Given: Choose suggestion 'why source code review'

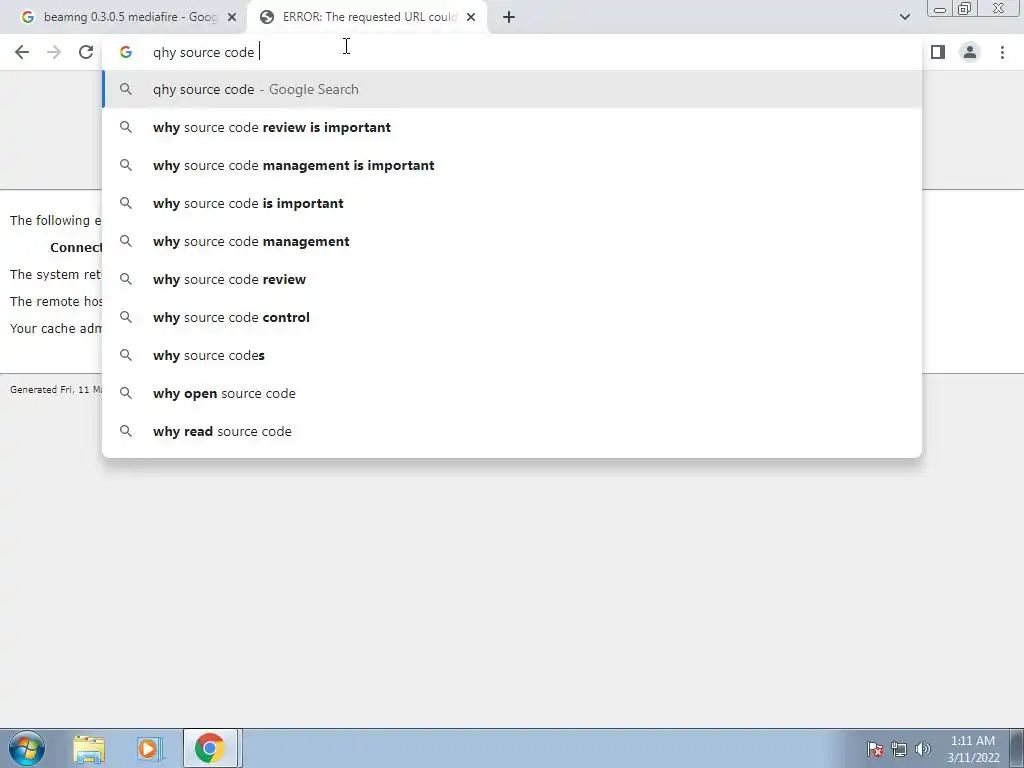Looking at the screenshot, I should (512, 279).
